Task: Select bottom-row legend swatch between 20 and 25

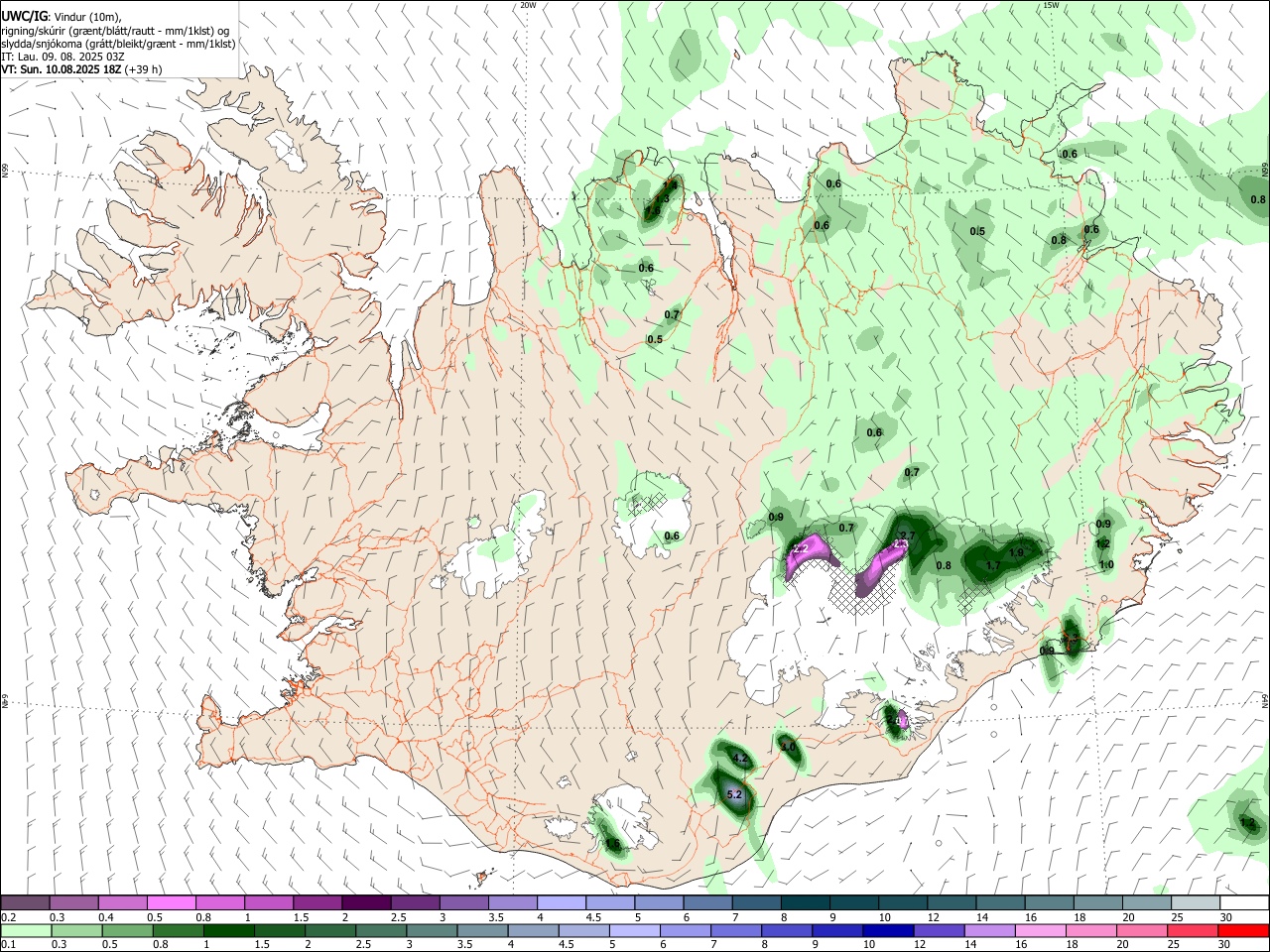Action: tap(1140, 930)
